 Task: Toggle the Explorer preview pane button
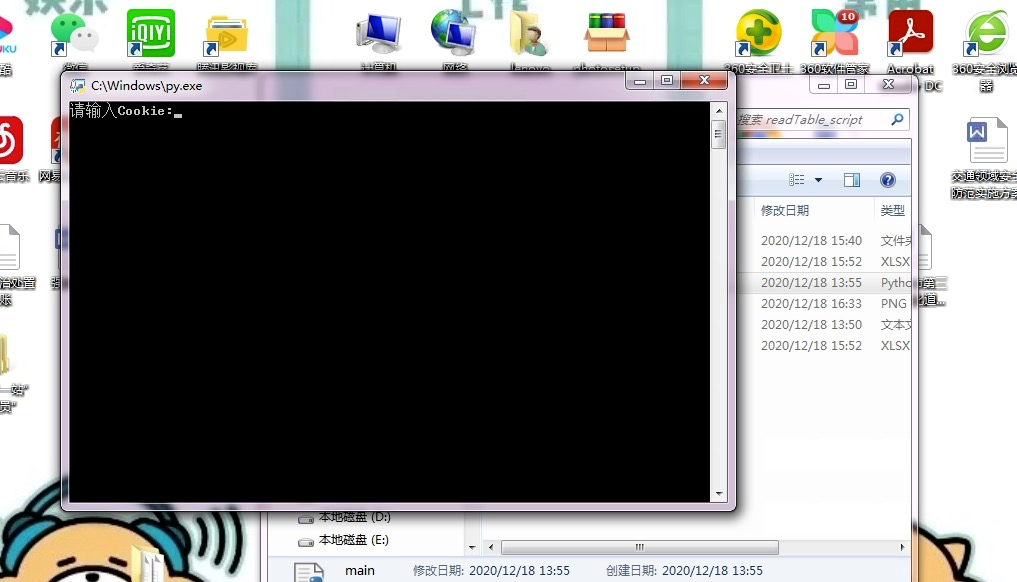(x=852, y=180)
